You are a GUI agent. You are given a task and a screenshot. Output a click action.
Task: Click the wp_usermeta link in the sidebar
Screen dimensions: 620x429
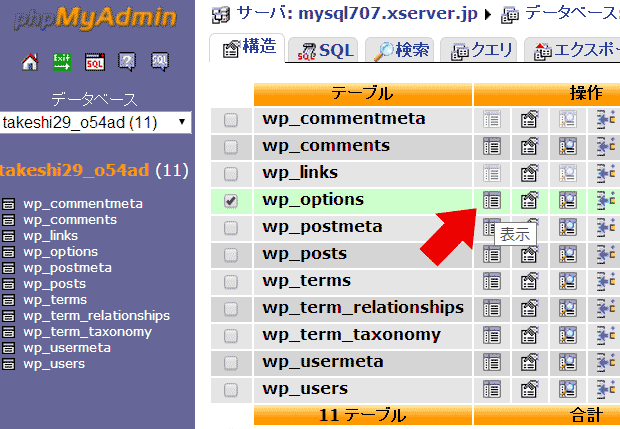click(67, 347)
